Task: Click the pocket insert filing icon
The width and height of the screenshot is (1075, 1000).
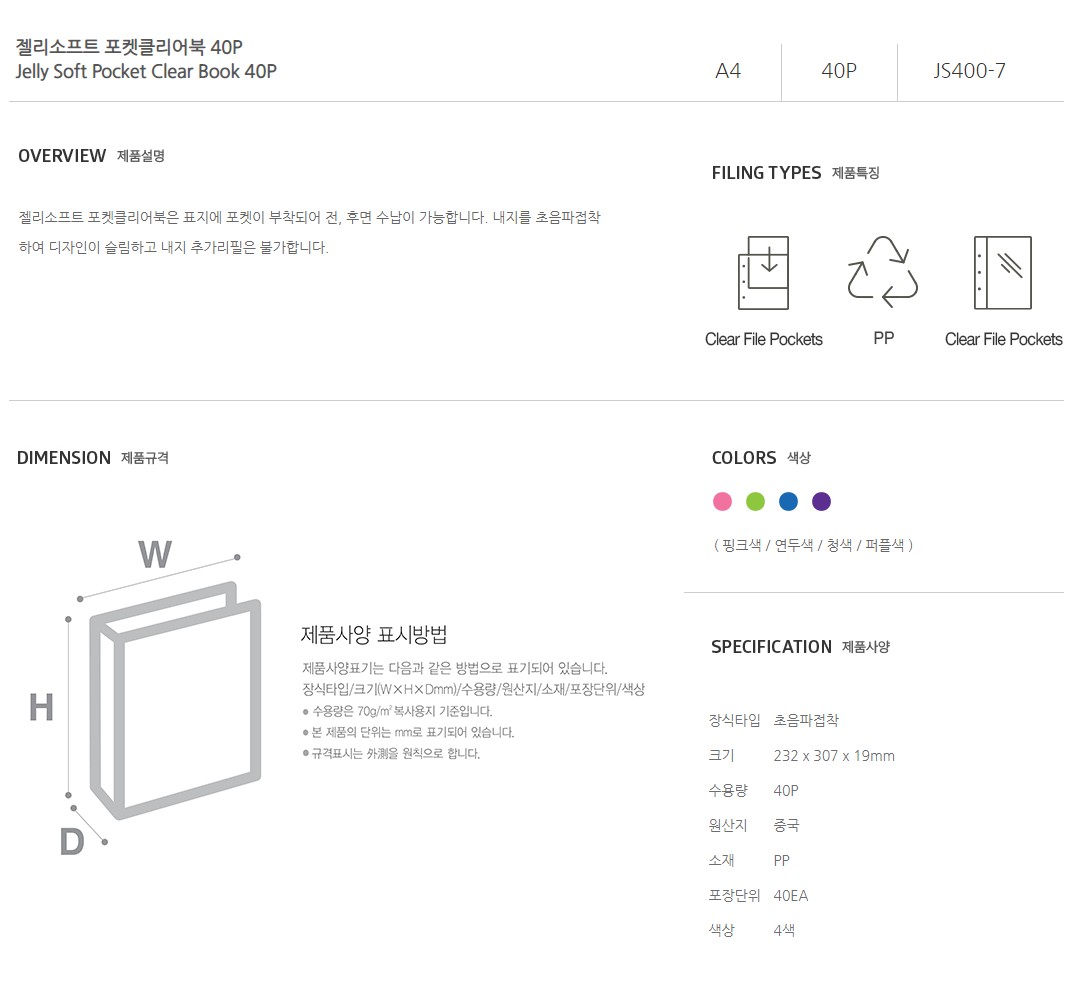Action: [x=763, y=272]
